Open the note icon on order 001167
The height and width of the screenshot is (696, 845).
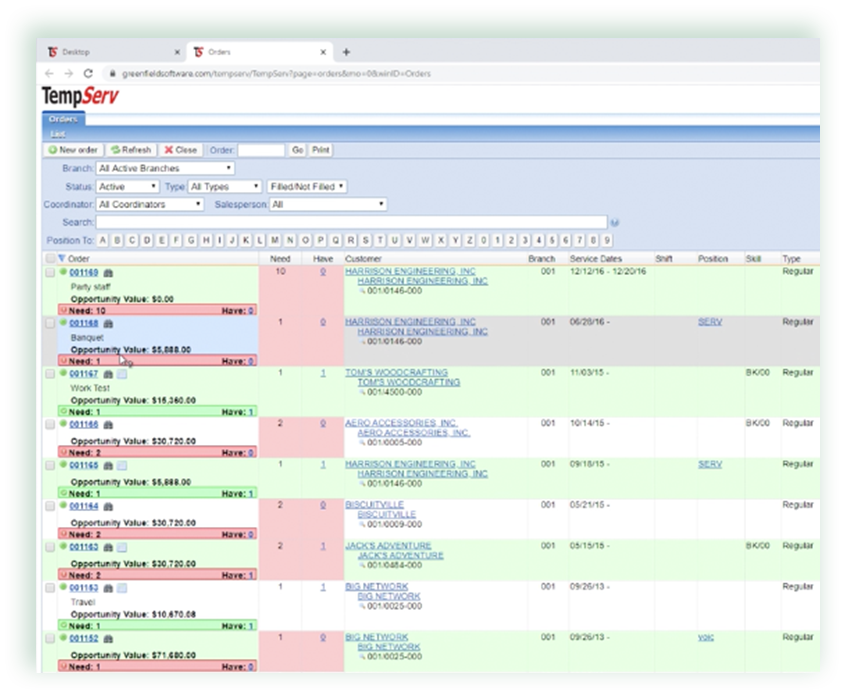tap(122, 374)
